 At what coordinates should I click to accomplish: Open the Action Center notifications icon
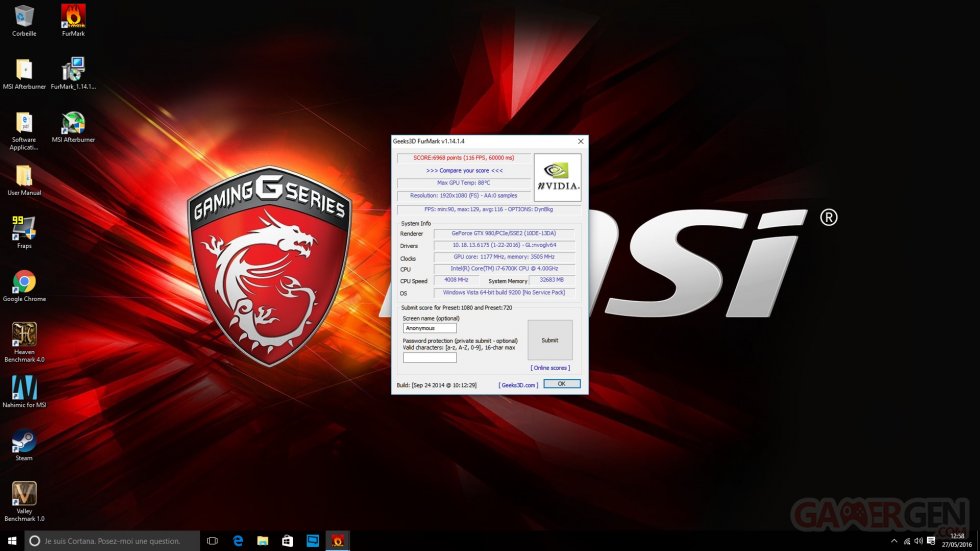point(931,541)
